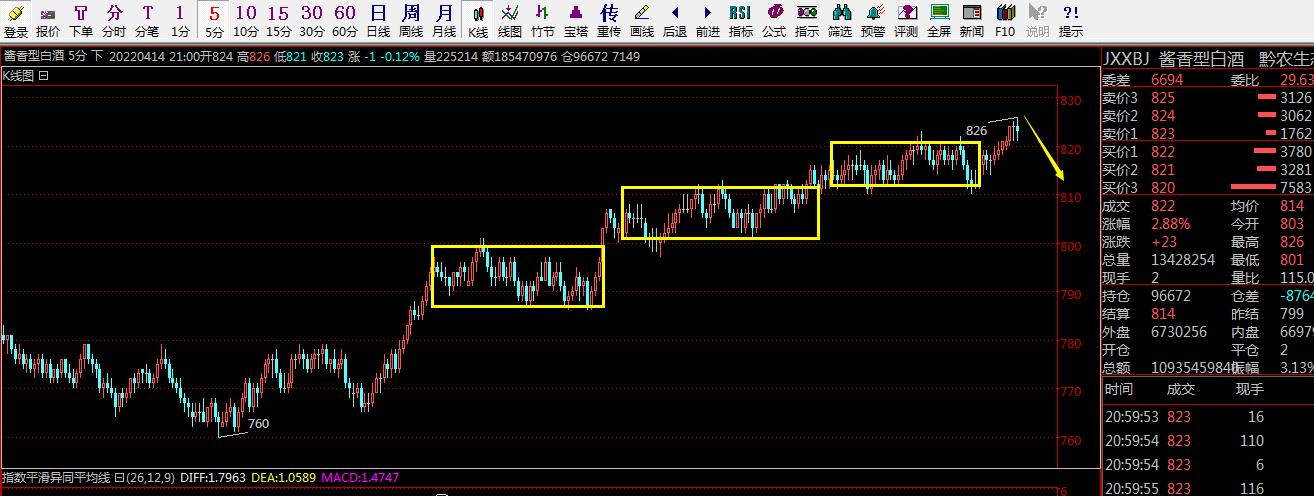1314x496 pixels.
Task: Click the 提示 tips icon
Action: 1071,20
